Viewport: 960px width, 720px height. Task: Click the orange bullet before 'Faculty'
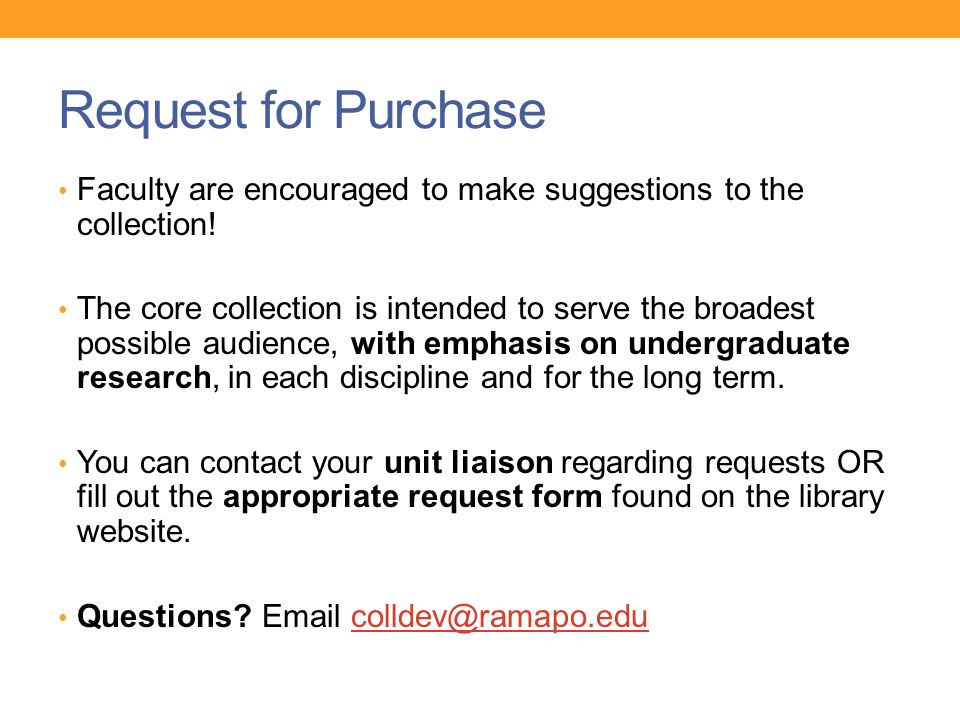click(x=63, y=191)
